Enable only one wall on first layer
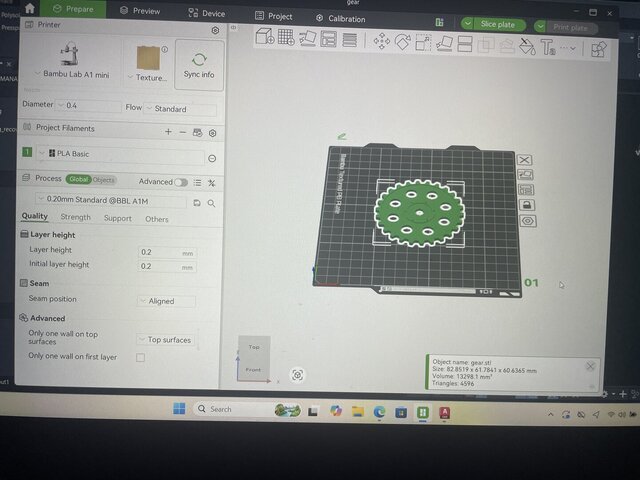The image size is (640, 480). coord(140,357)
